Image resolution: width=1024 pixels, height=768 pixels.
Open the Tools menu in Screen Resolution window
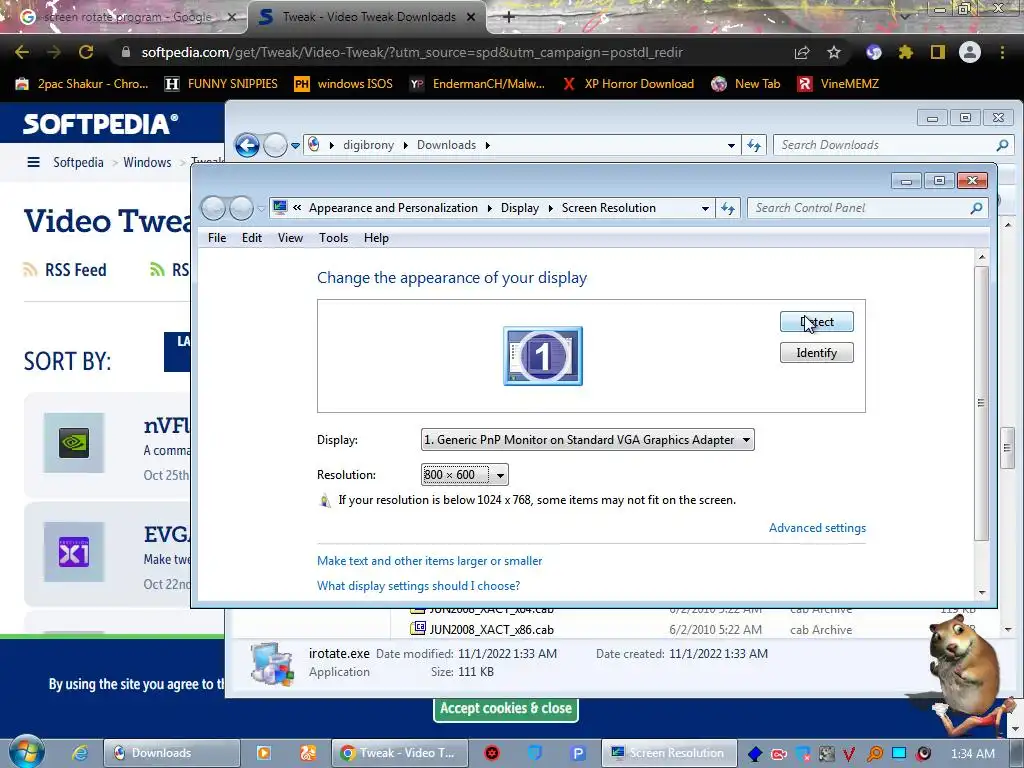click(x=333, y=238)
